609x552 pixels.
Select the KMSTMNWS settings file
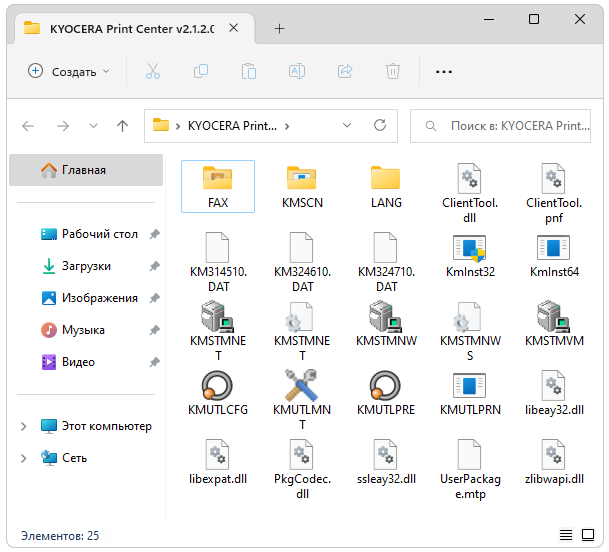click(x=470, y=331)
